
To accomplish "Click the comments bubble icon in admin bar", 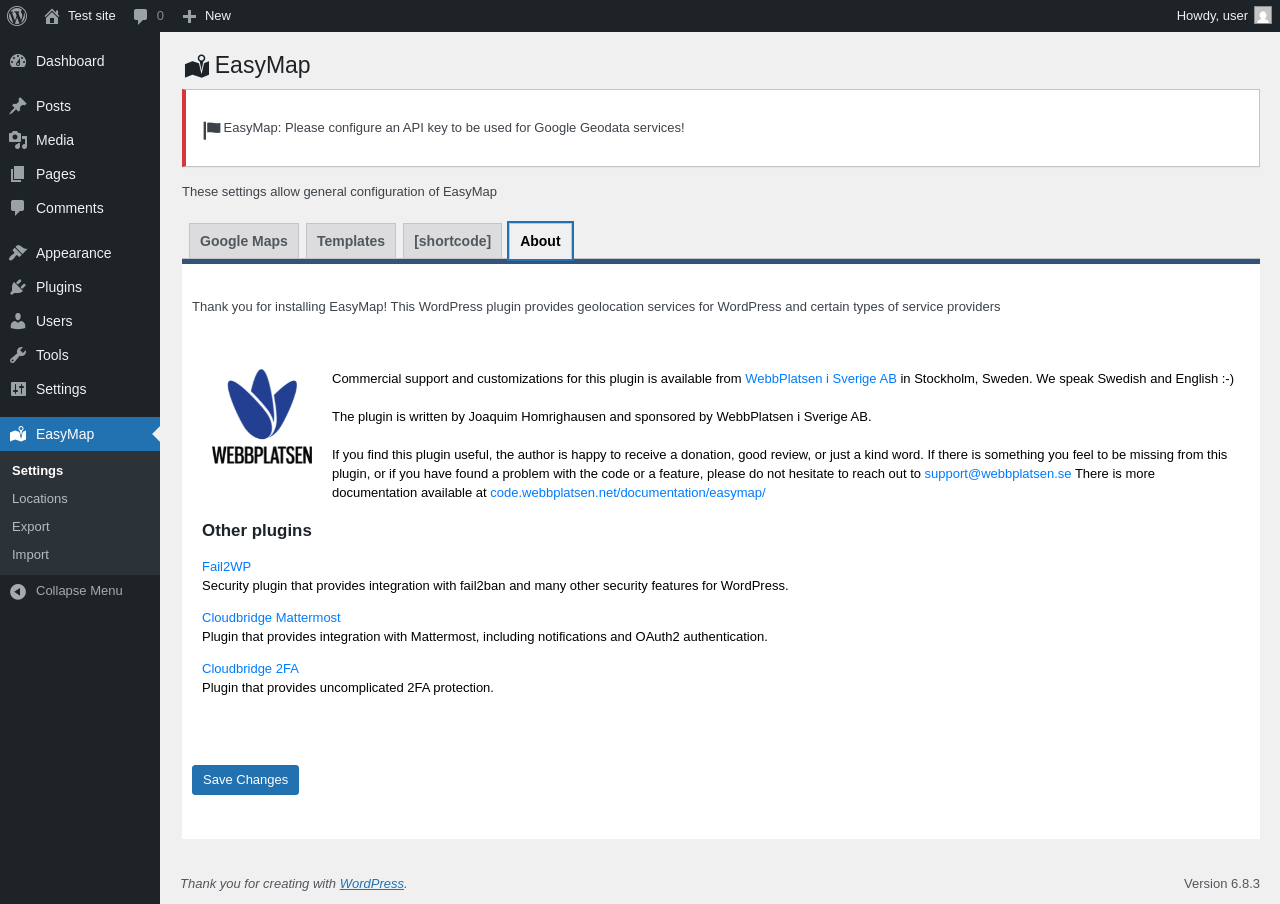I will (x=141, y=16).
